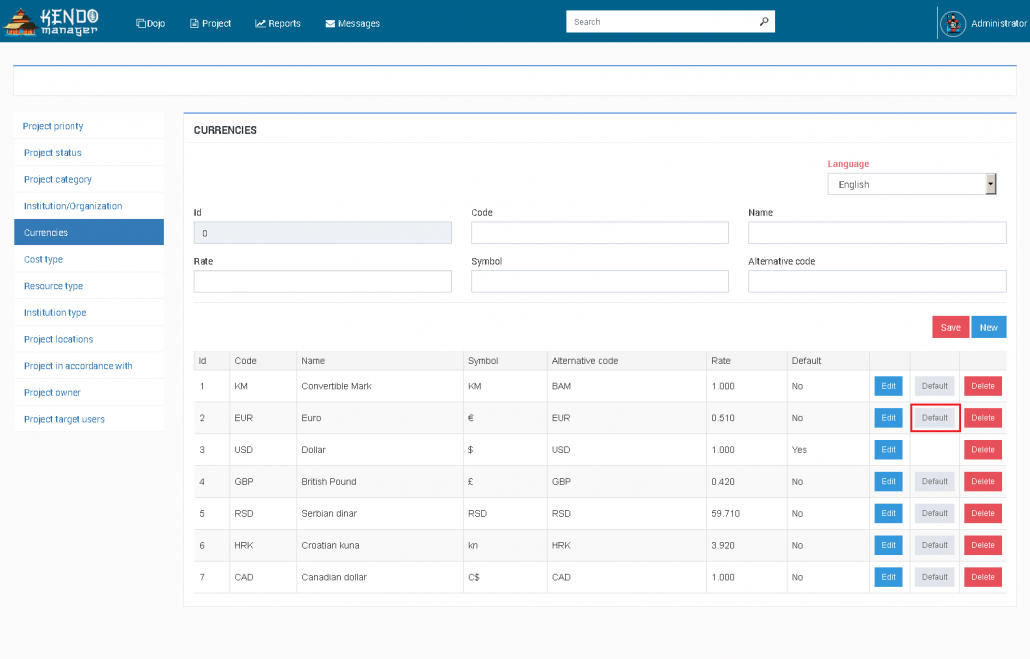Open the Messages menu
This screenshot has height=659, width=1030.
[352, 23]
